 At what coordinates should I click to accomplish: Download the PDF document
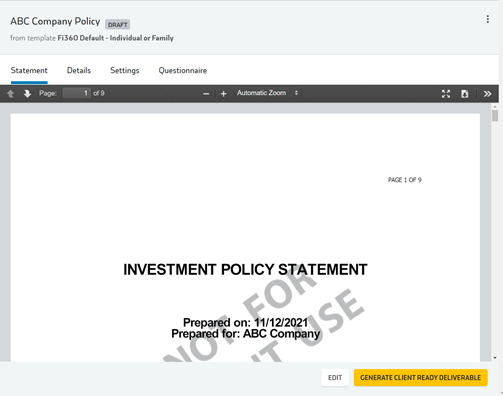465,94
